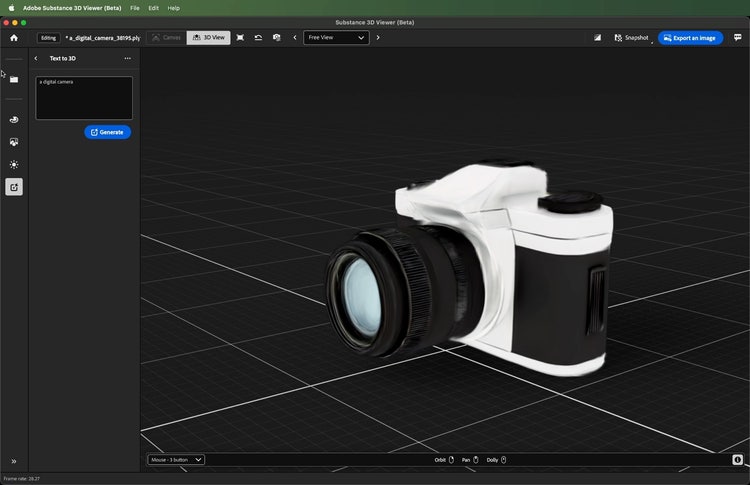Open the Free View camera dropdown
The height and width of the screenshot is (485, 750).
[x=336, y=37]
